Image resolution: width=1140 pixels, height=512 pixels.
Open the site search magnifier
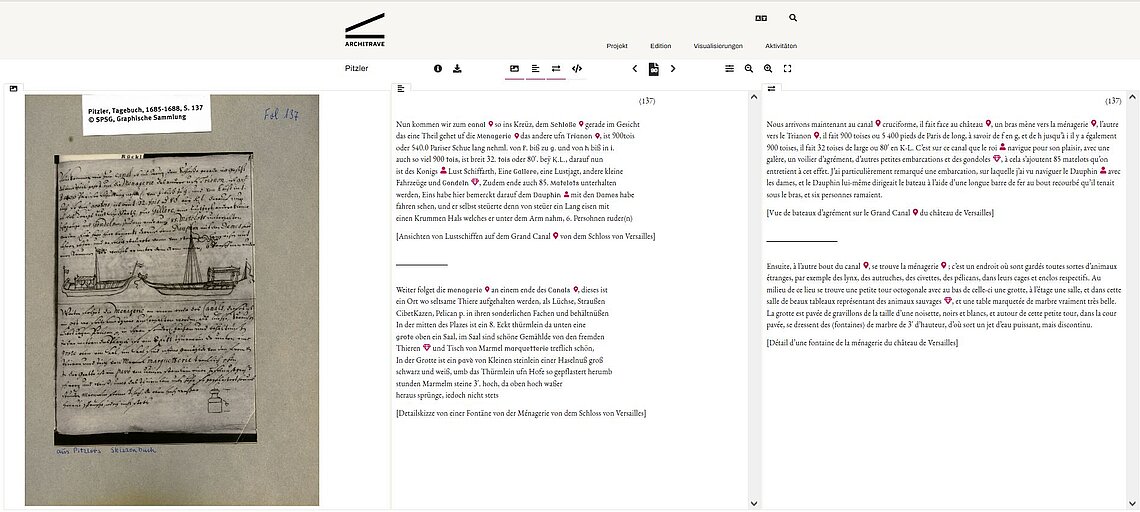tap(793, 18)
